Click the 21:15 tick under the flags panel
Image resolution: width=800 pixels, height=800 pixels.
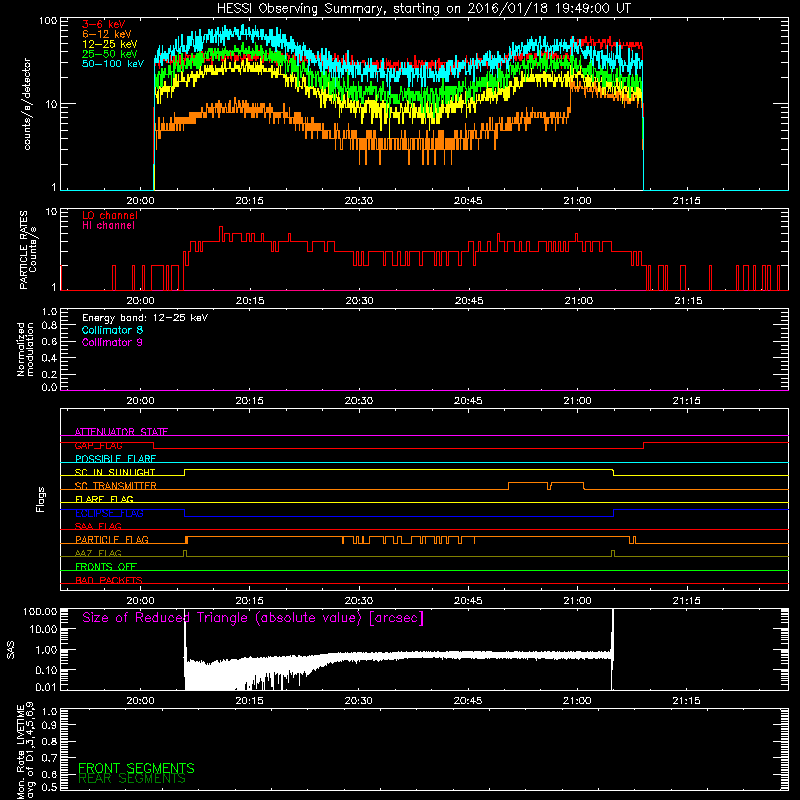coord(687,601)
